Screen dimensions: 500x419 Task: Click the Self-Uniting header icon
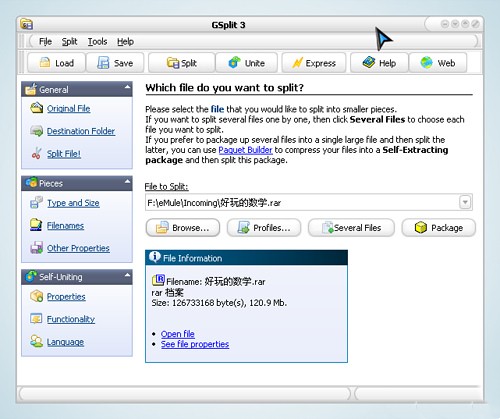click(x=31, y=276)
